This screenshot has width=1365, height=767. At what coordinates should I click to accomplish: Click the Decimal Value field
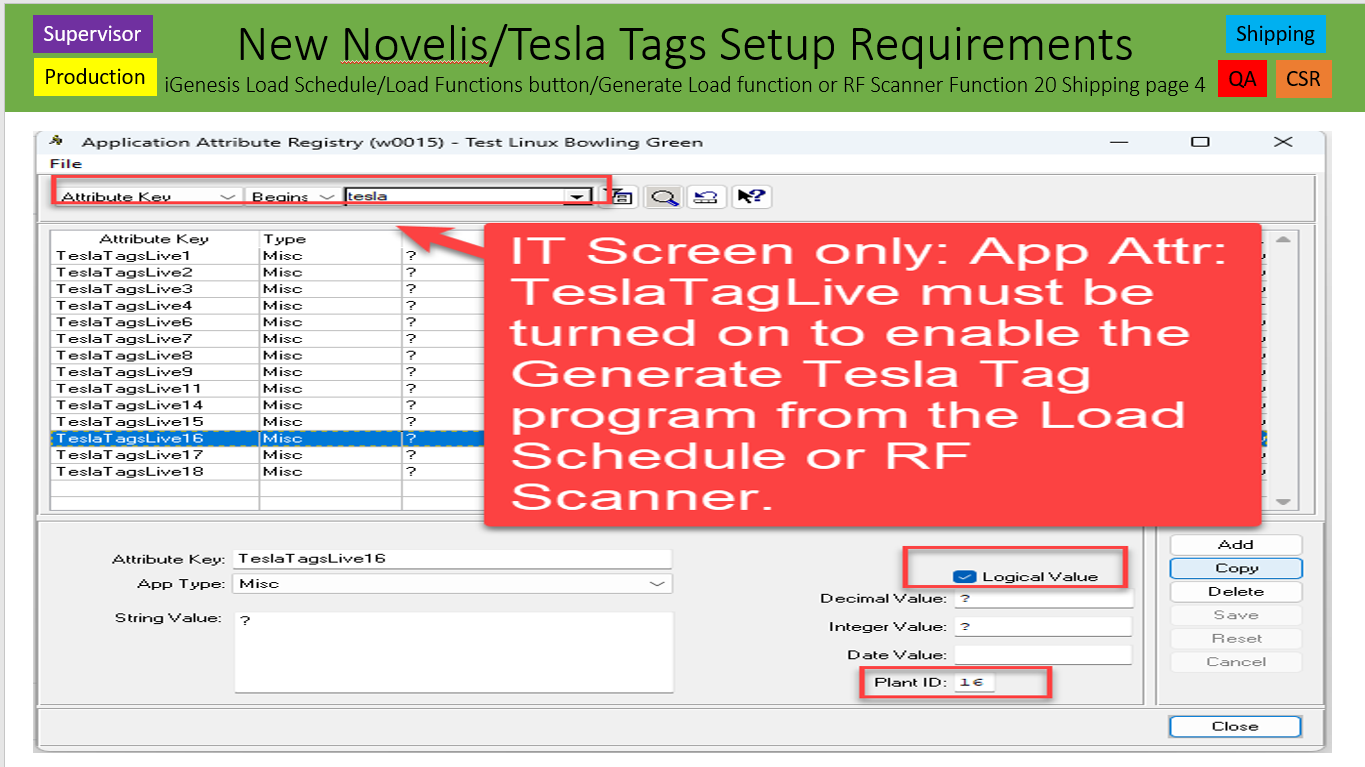point(1044,598)
